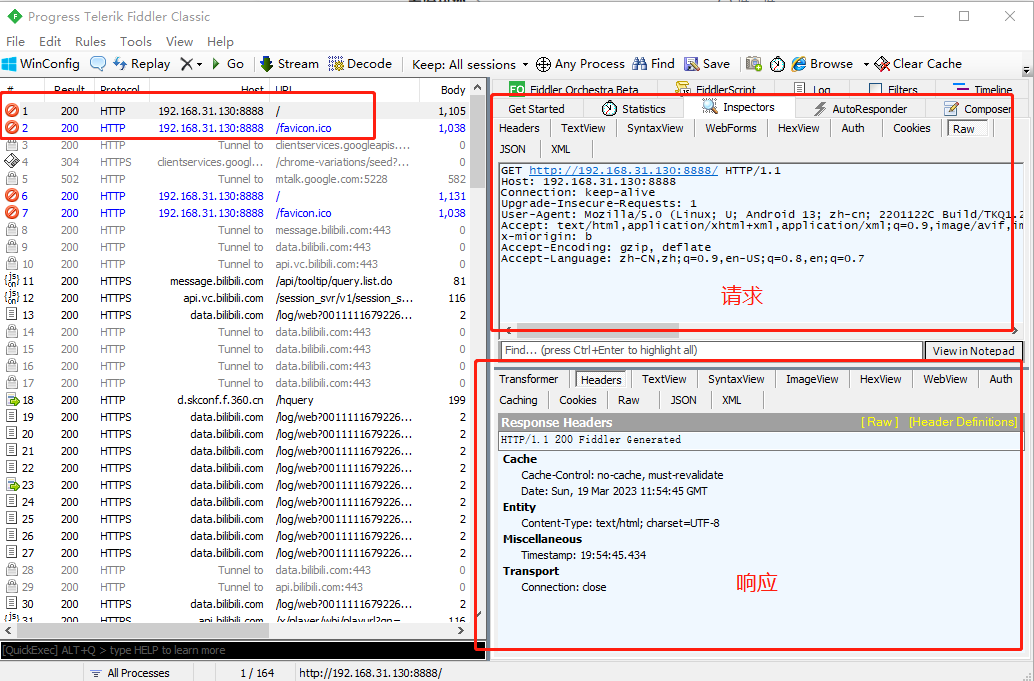1034x681 pixels.
Task: Select the mtalk.google.com:5228 tunnel session
Action: (237, 179)
